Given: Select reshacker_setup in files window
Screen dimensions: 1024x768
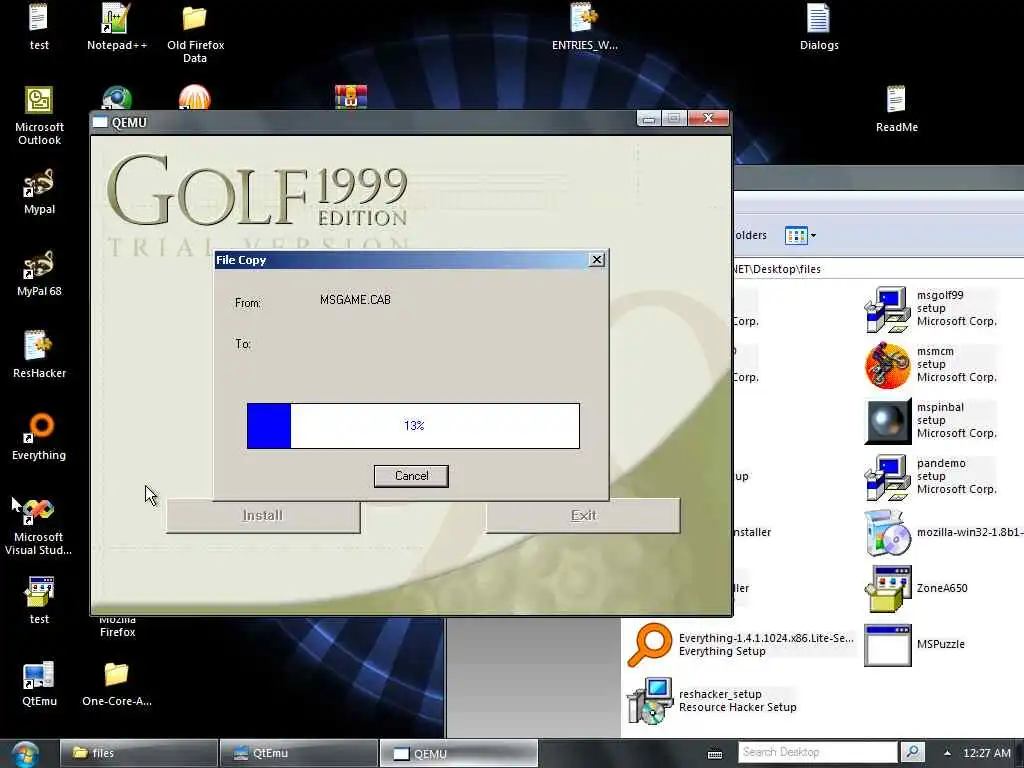Looking at the screenshot, I should [x=711, y=701].
